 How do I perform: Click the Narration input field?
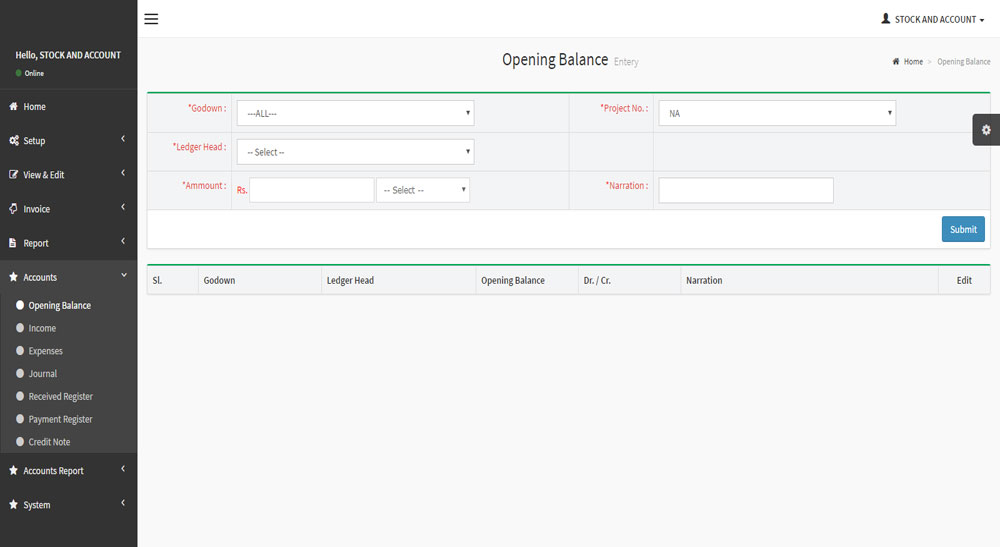[746, 190]
